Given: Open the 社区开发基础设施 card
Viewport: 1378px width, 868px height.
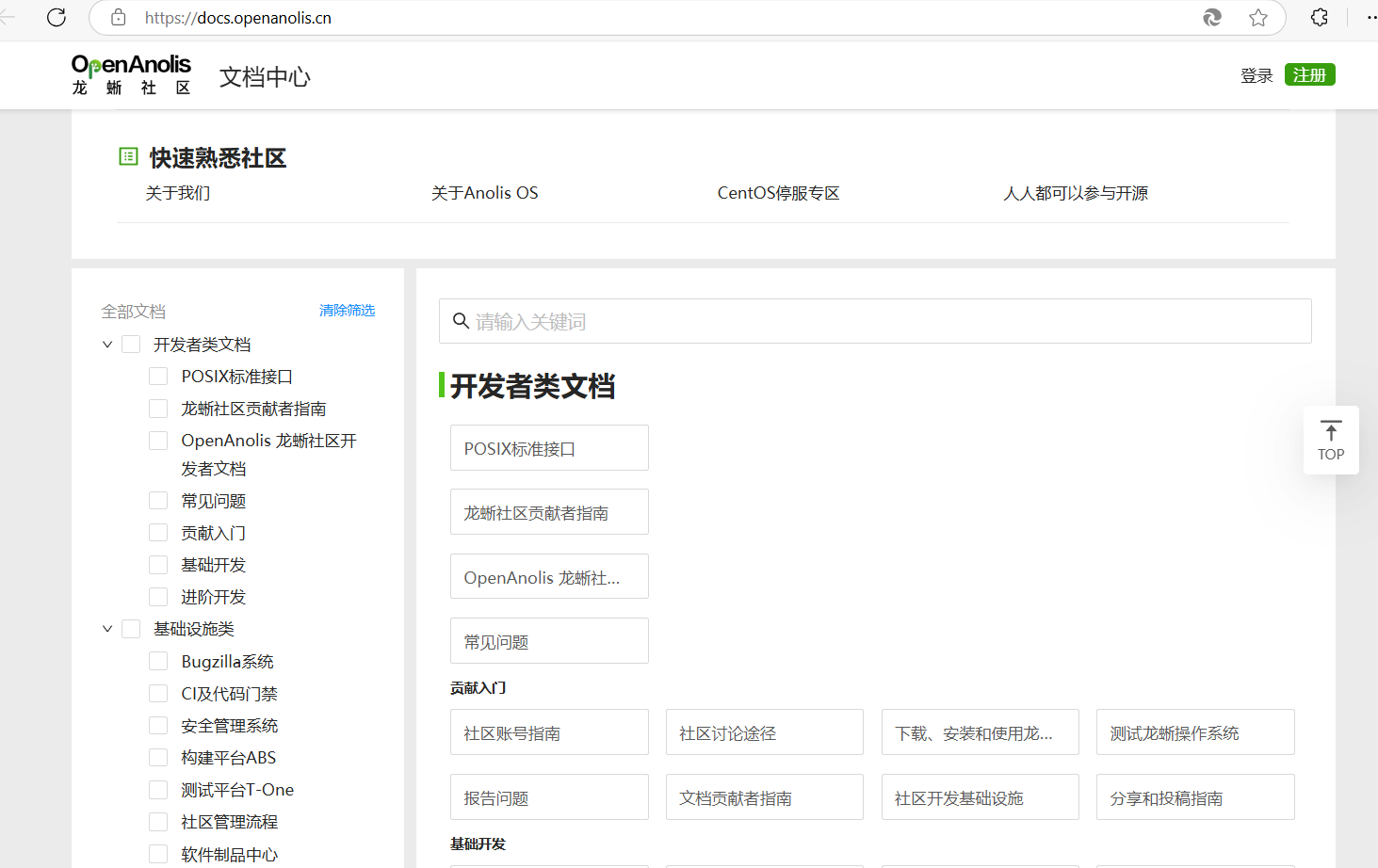Looking at the screenshot, I should point(981,797).
